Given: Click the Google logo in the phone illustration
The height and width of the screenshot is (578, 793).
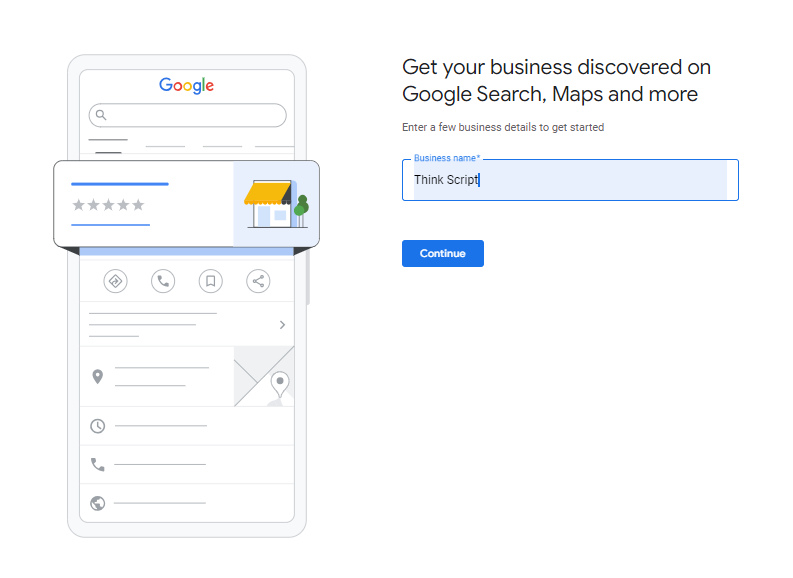Looking at the screenshot, I should [187, 85].
